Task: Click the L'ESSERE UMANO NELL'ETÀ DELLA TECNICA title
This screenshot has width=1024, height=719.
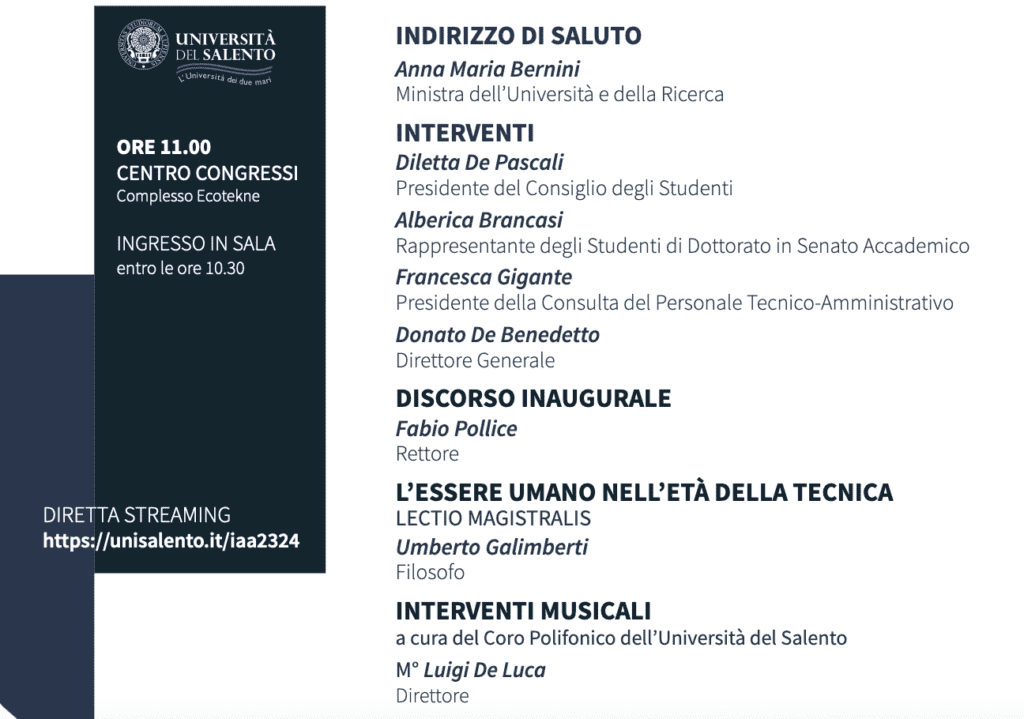Action: 644,492
